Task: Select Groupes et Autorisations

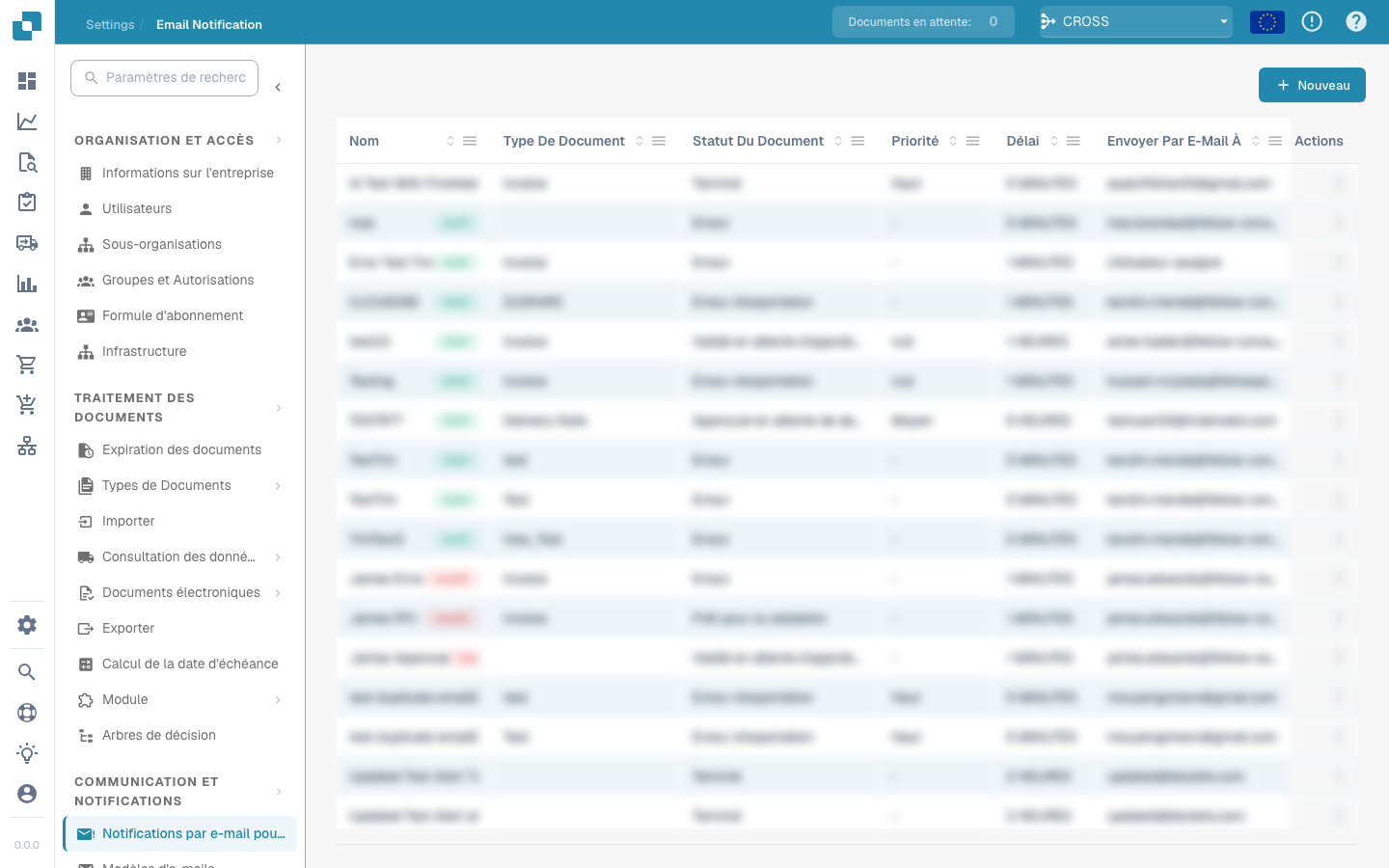Action: pyautogui.click(x=179, y=281)
